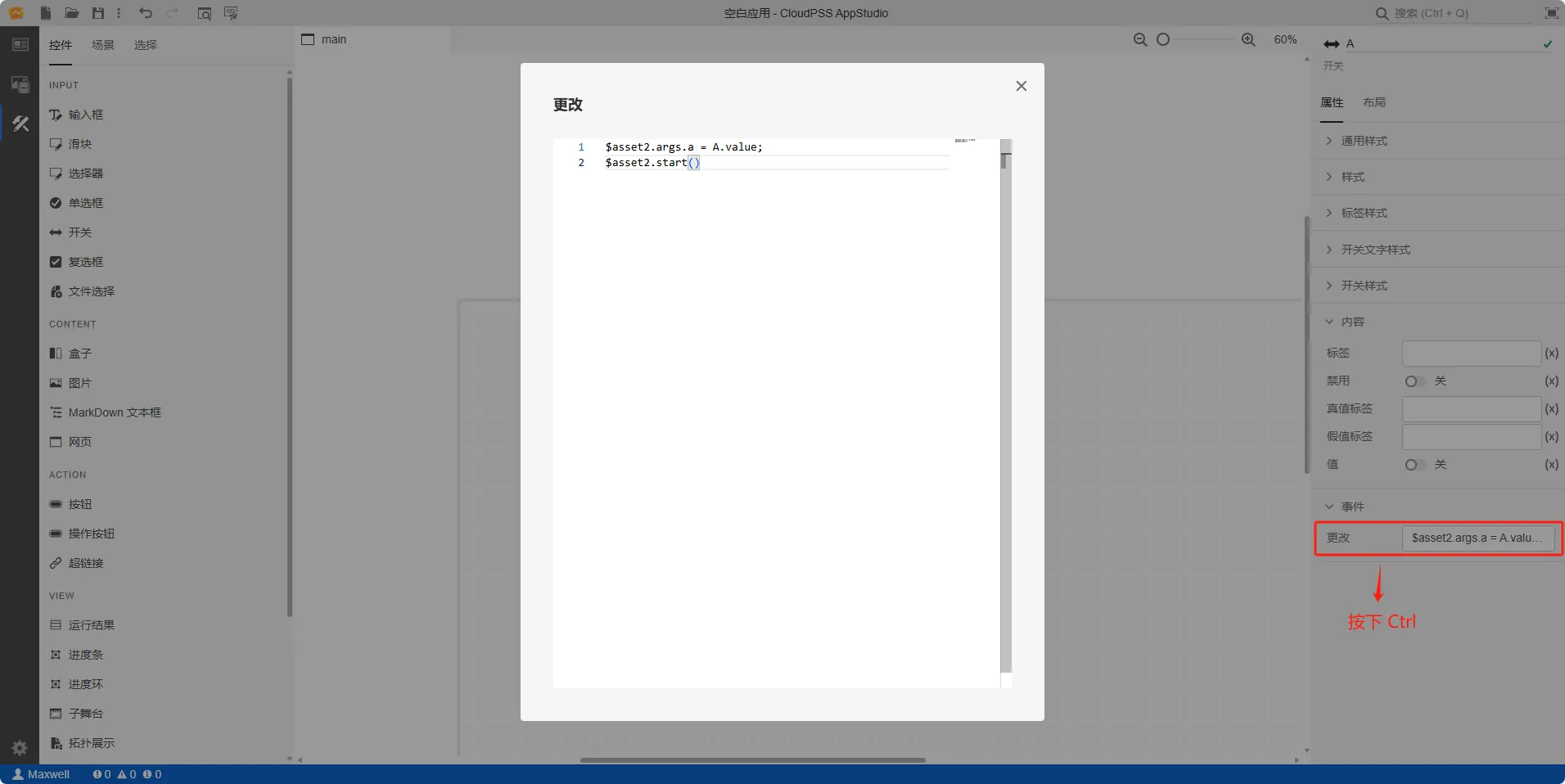
Task: Click expression (x) button beside 标签
Action: click(1551, 354)
